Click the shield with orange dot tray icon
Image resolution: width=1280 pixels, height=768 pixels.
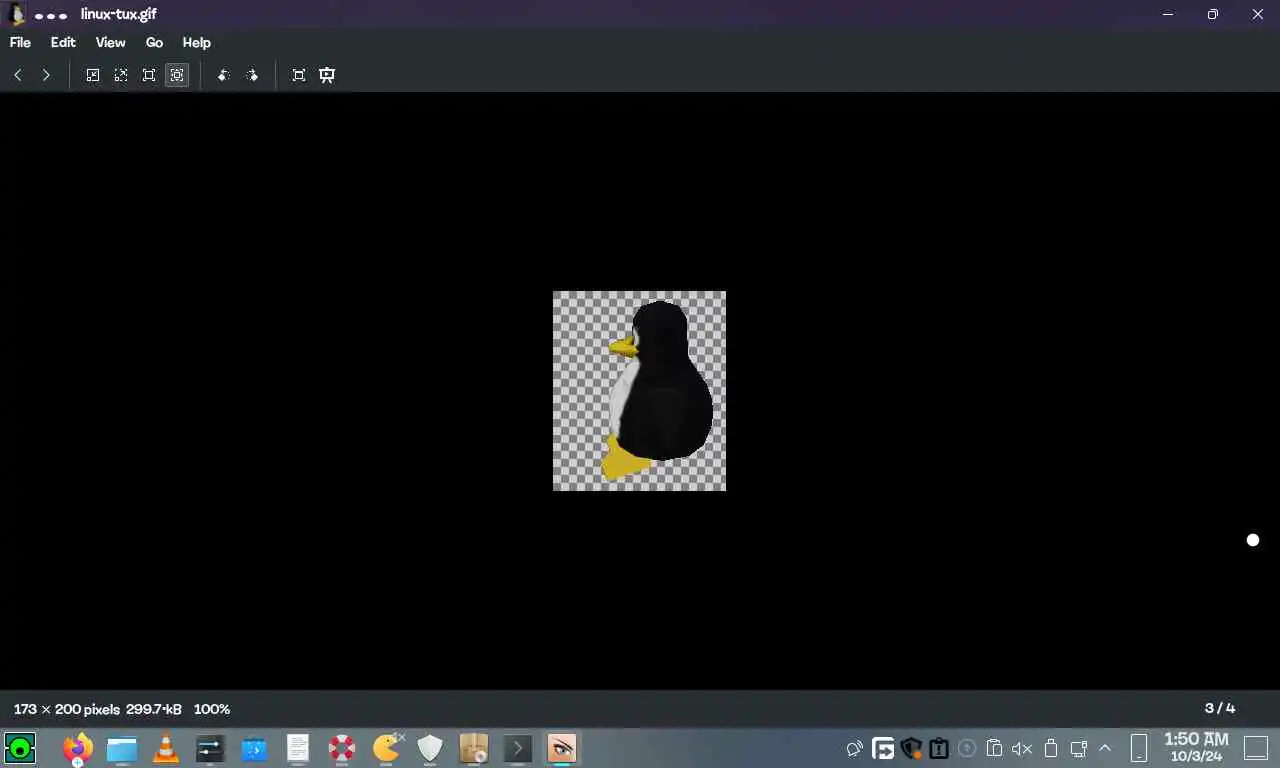(911, 748)
